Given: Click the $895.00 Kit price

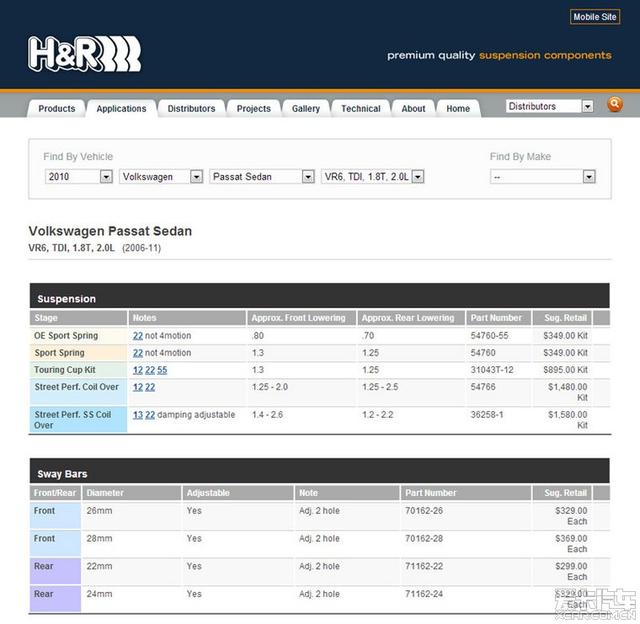Looking at the screenshot, I should click(x=565, y=370).
